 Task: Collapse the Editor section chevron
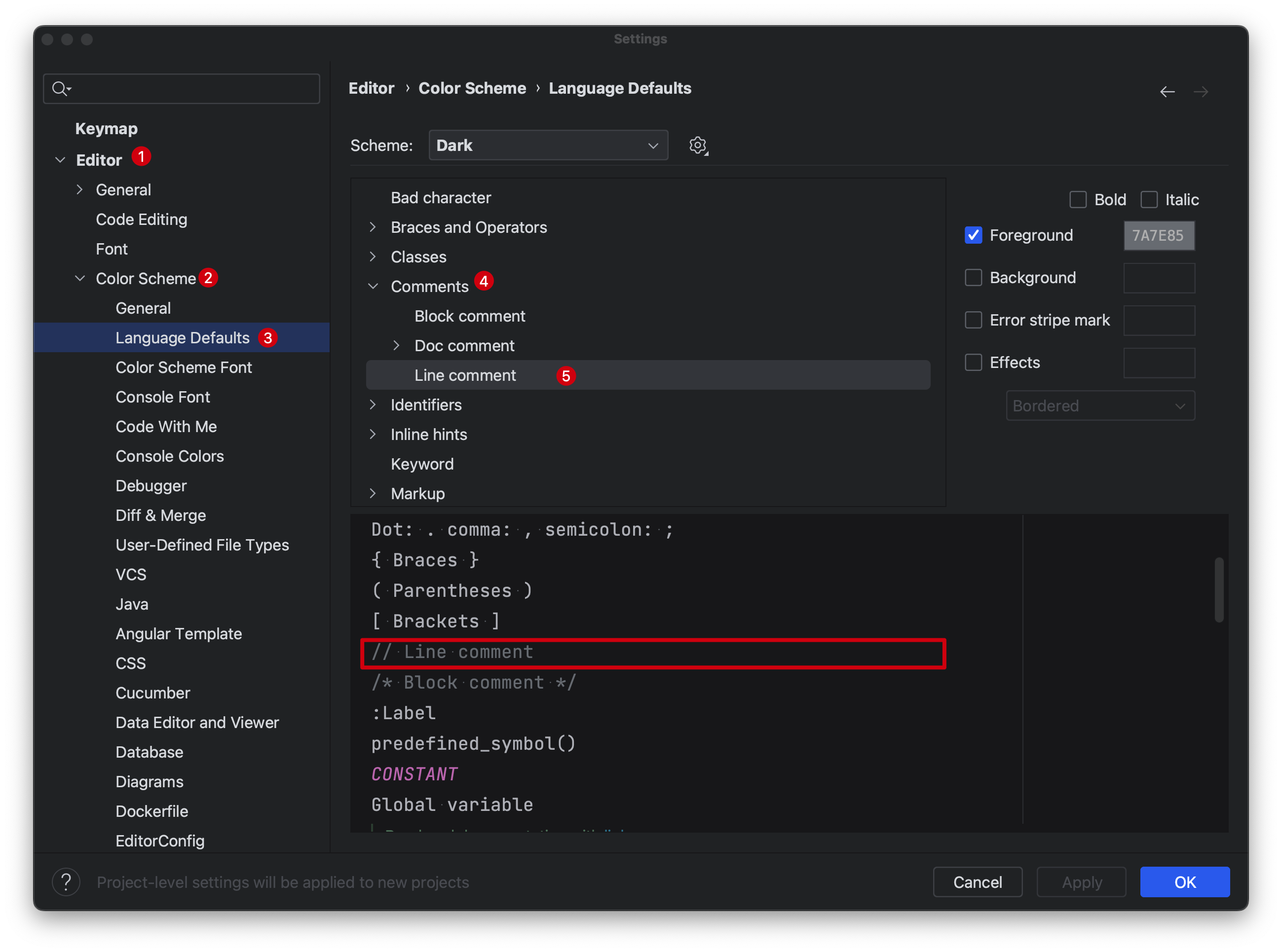pyautogui.click(x=60, y=160)
